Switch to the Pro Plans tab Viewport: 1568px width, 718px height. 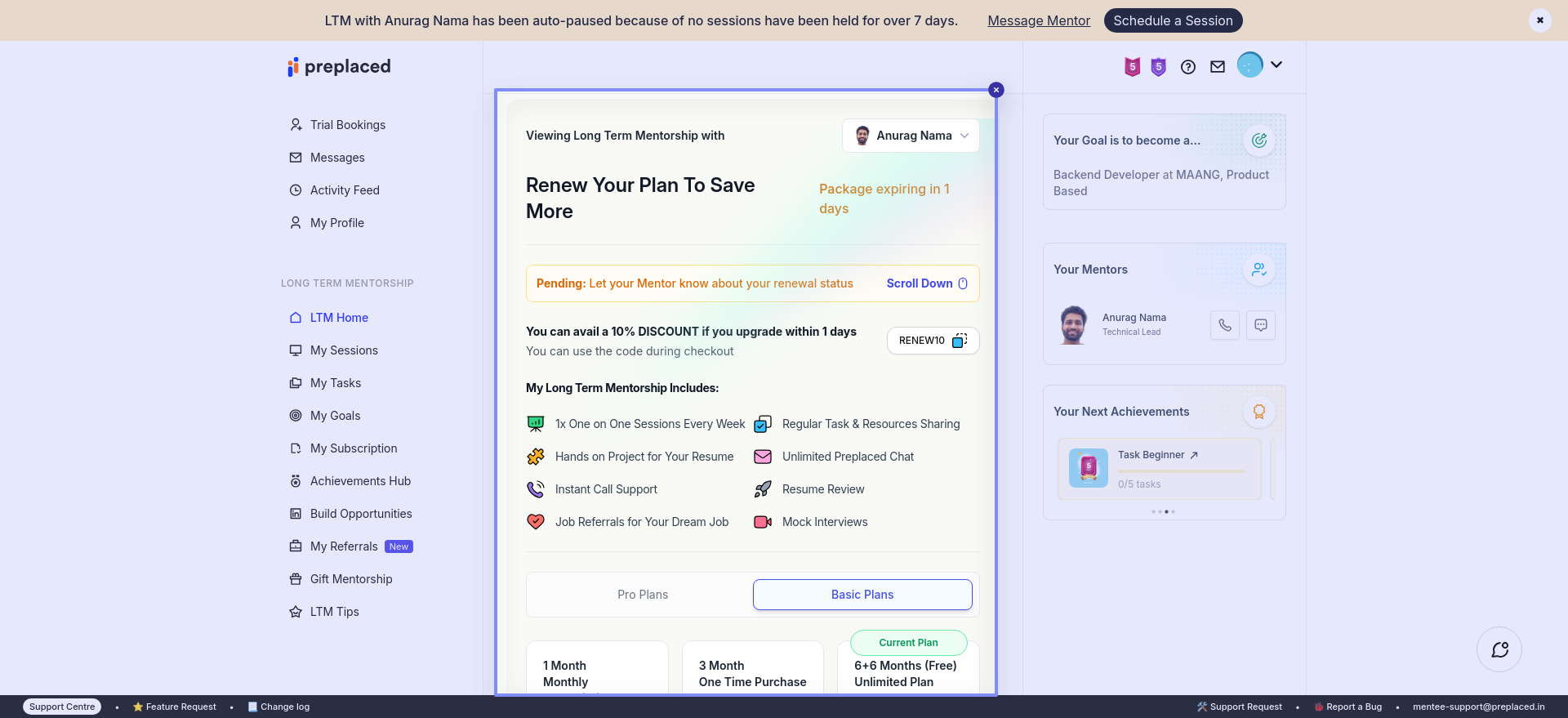[643, 595]
